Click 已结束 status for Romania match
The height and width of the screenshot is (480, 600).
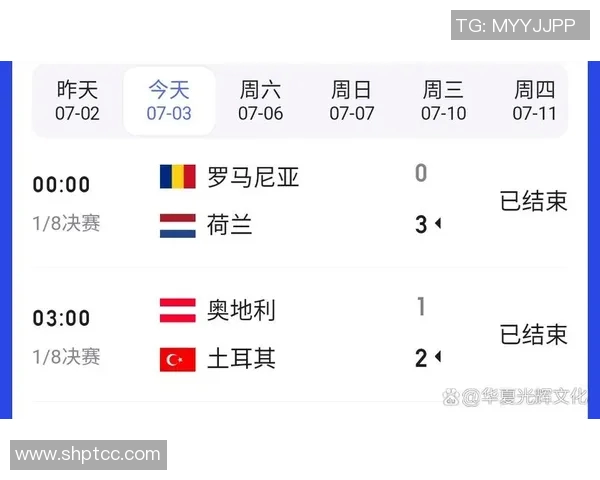click(533, 201)
